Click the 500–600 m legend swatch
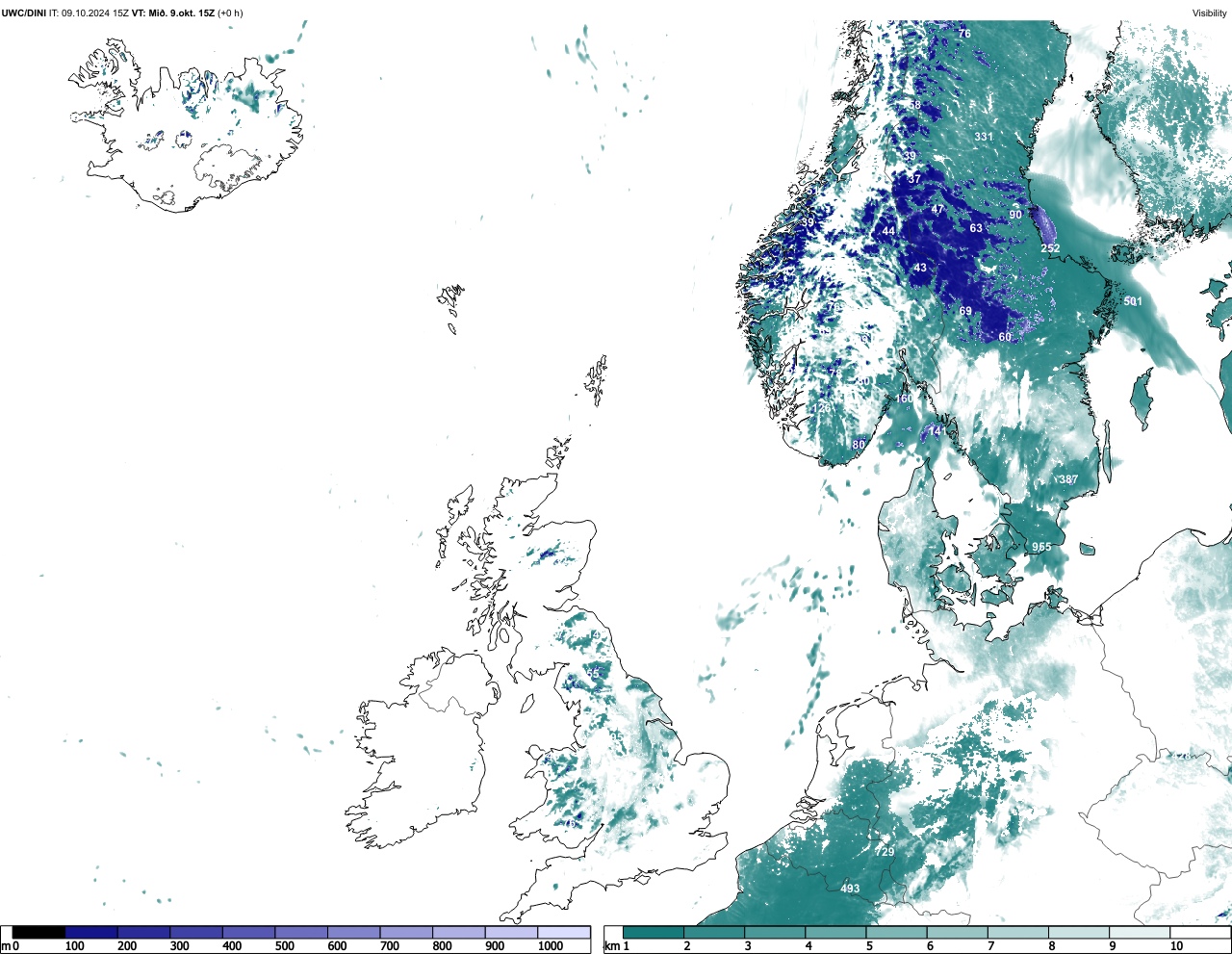The height and width of the screenshot is (954, 1232). [301, 932]
